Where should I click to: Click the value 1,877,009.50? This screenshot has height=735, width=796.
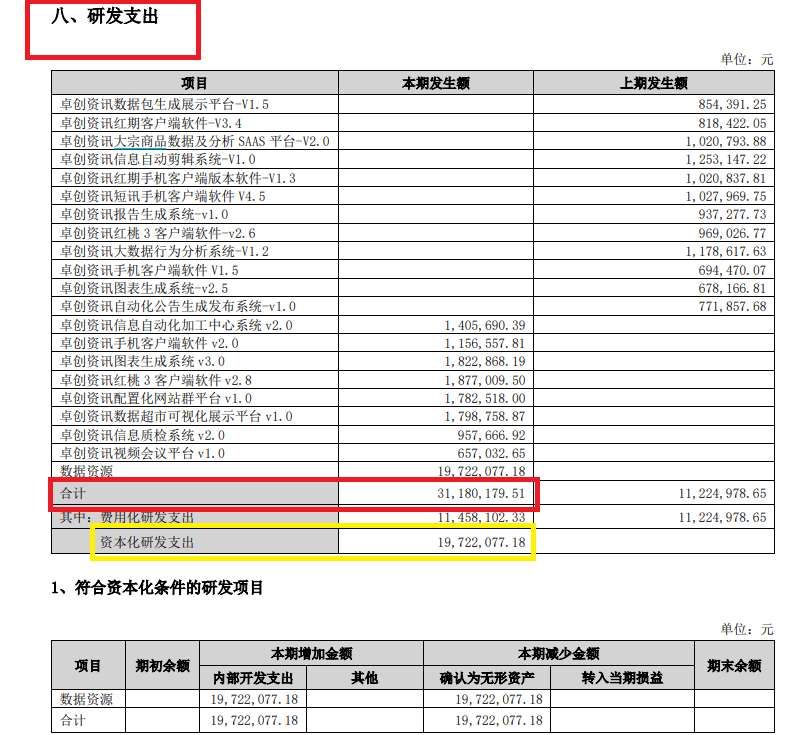pyautogui.click(x=485, y=380)
